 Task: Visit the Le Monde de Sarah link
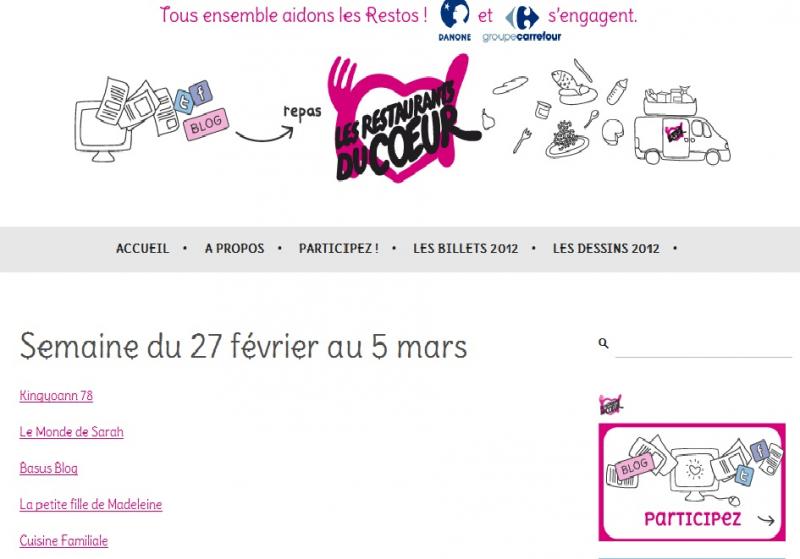(71, 431)
